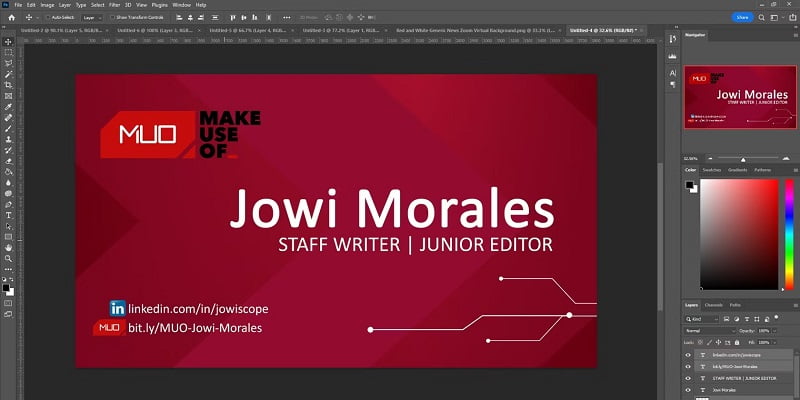Switch to the Channels tab
This screenshot has width=800, height=400.
(x=714, y=304)
